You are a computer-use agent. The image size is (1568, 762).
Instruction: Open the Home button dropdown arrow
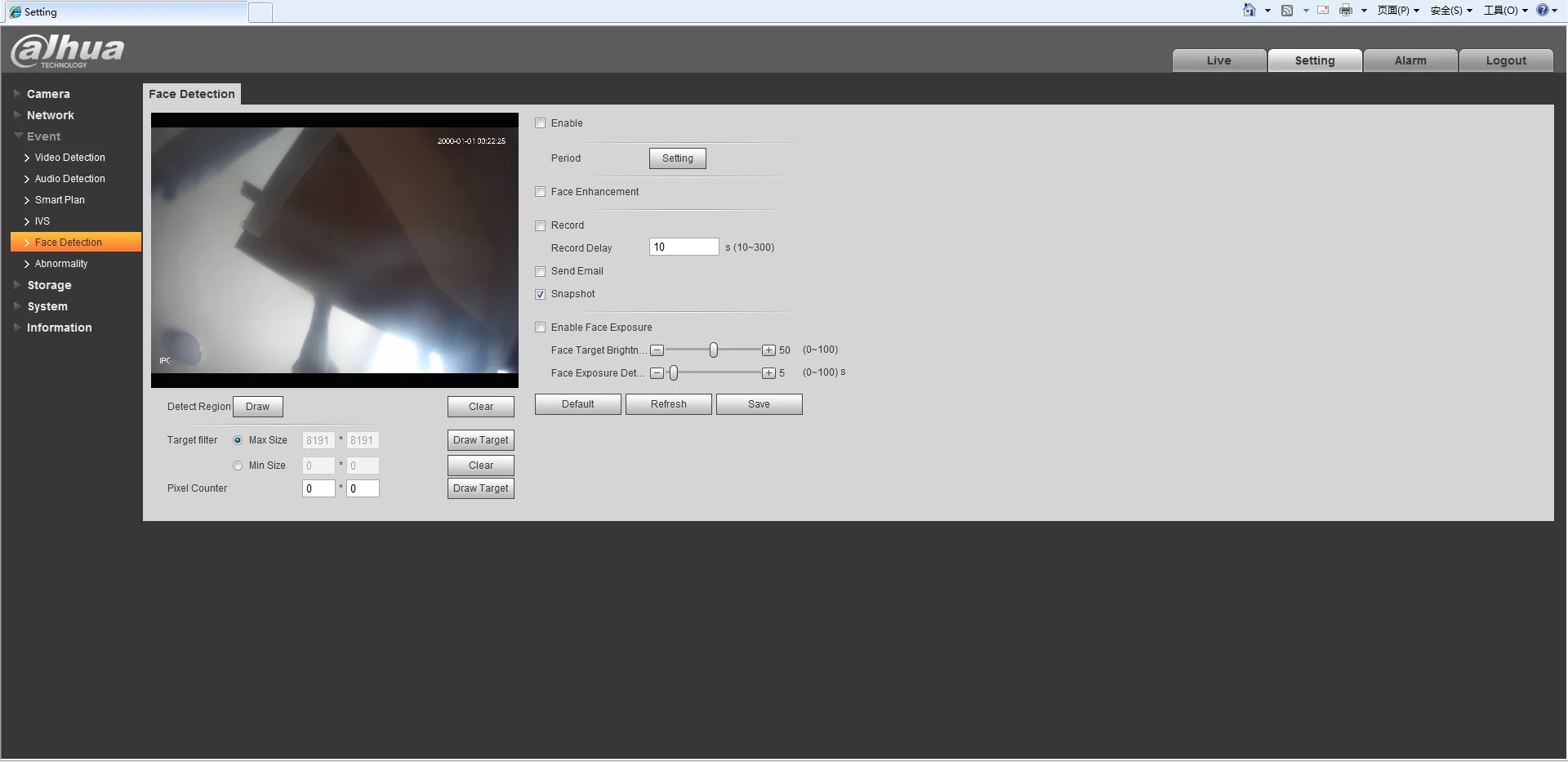coord(1267,11)
